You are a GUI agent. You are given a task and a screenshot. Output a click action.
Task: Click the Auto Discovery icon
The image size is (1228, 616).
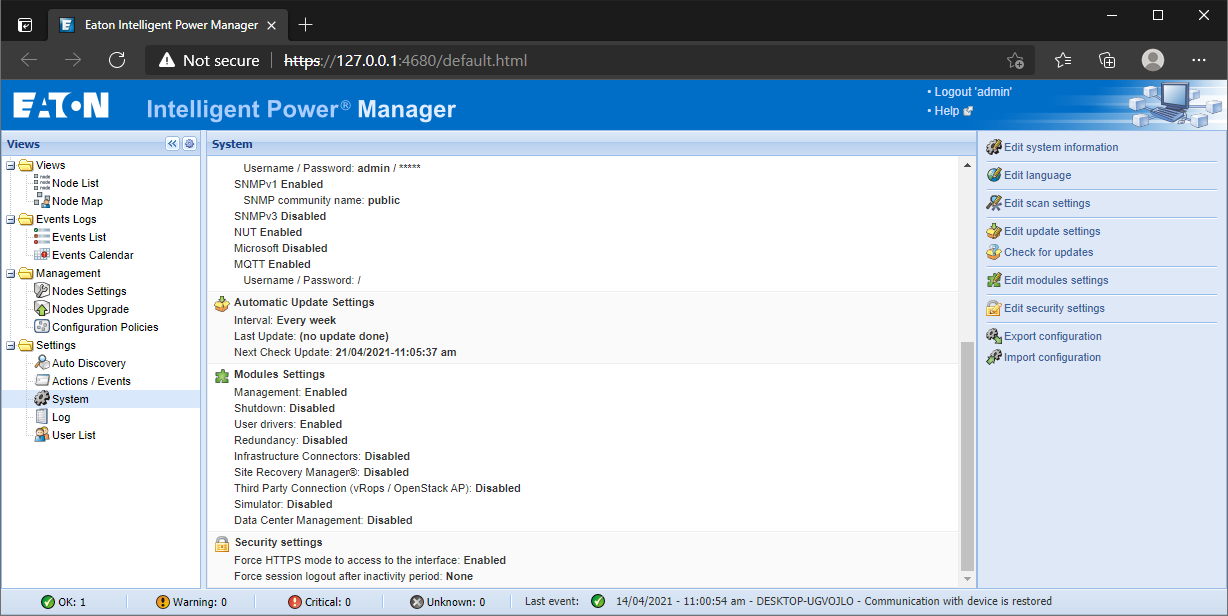pos(42,363)
